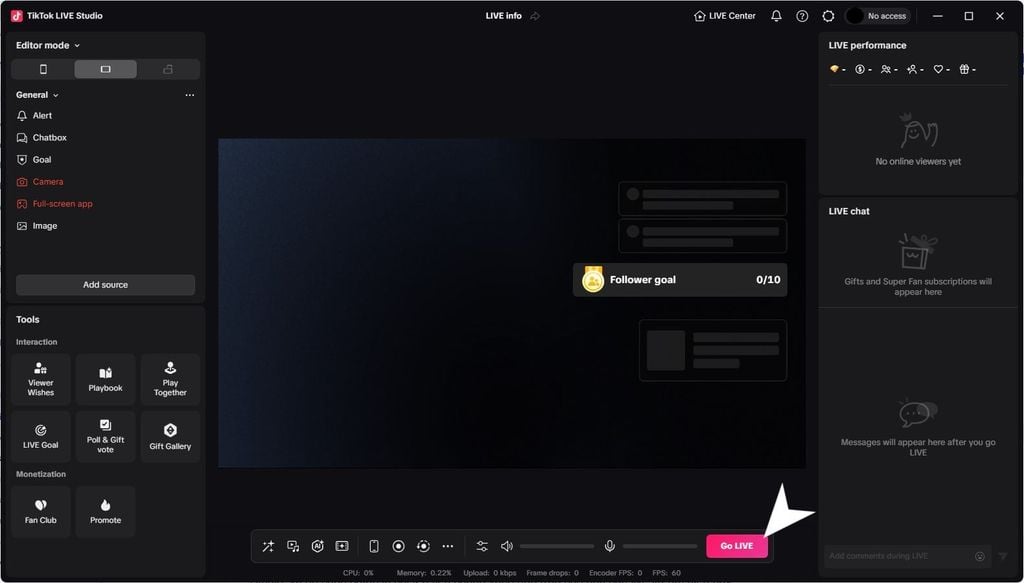
Task: Click the phone mirror icon near Go LIVE
Action: pyautogui.click(x=373, y=546)
